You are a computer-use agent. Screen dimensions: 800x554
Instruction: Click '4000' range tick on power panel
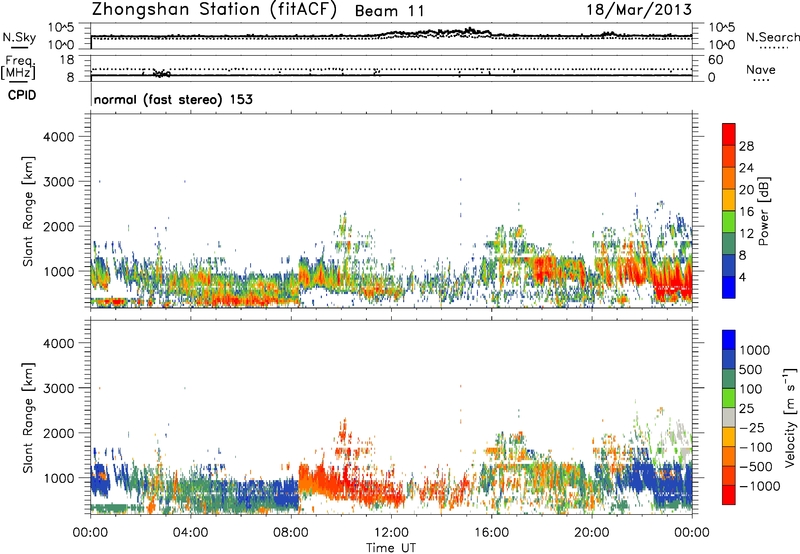point(59,137)
